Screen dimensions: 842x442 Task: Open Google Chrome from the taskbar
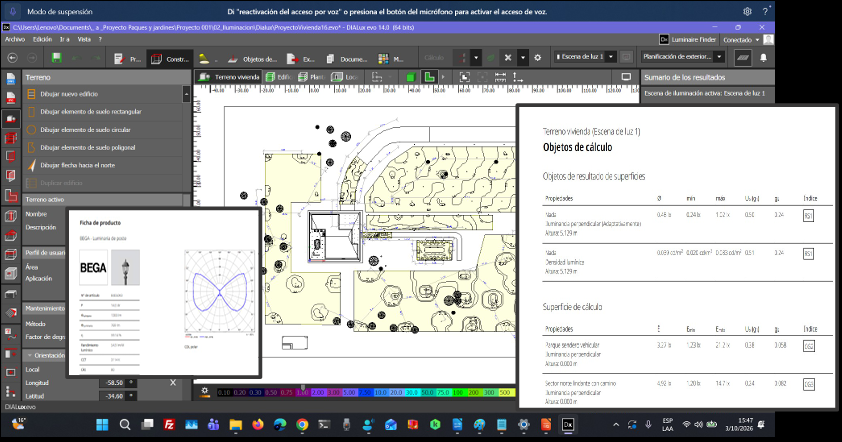click(x=302, y=425)
